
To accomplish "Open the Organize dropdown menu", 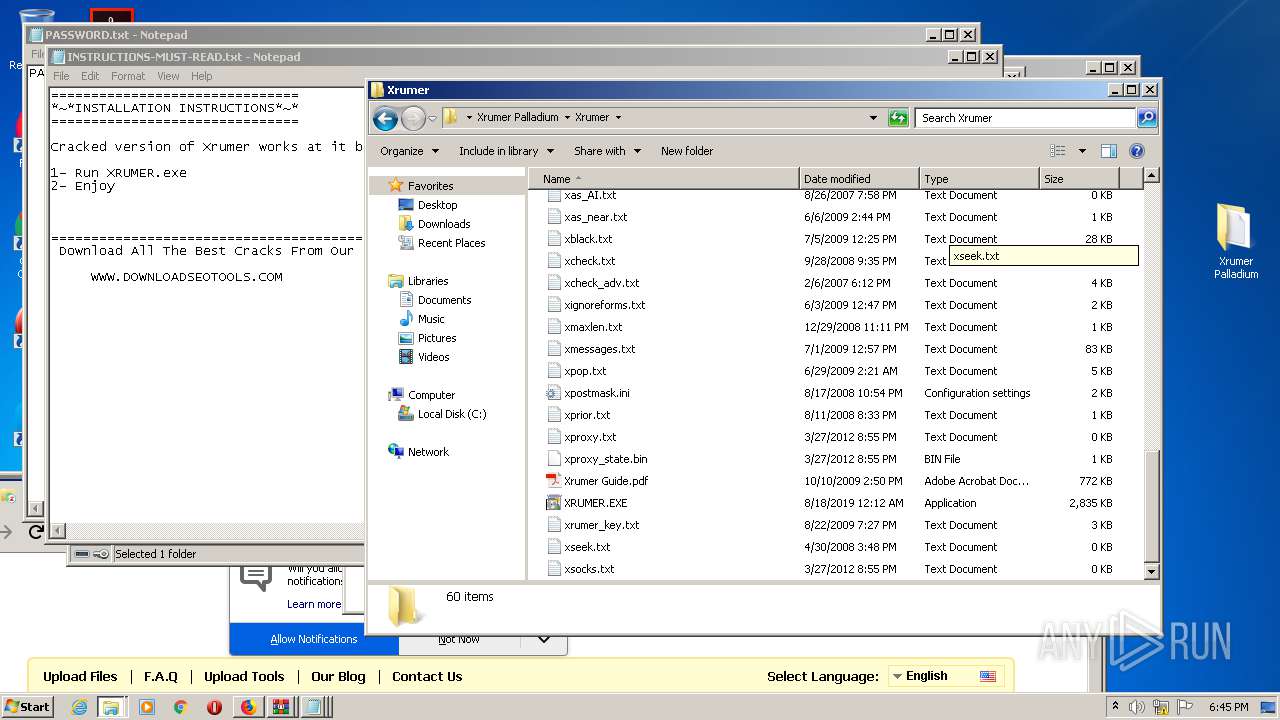I will click(409, 151).
